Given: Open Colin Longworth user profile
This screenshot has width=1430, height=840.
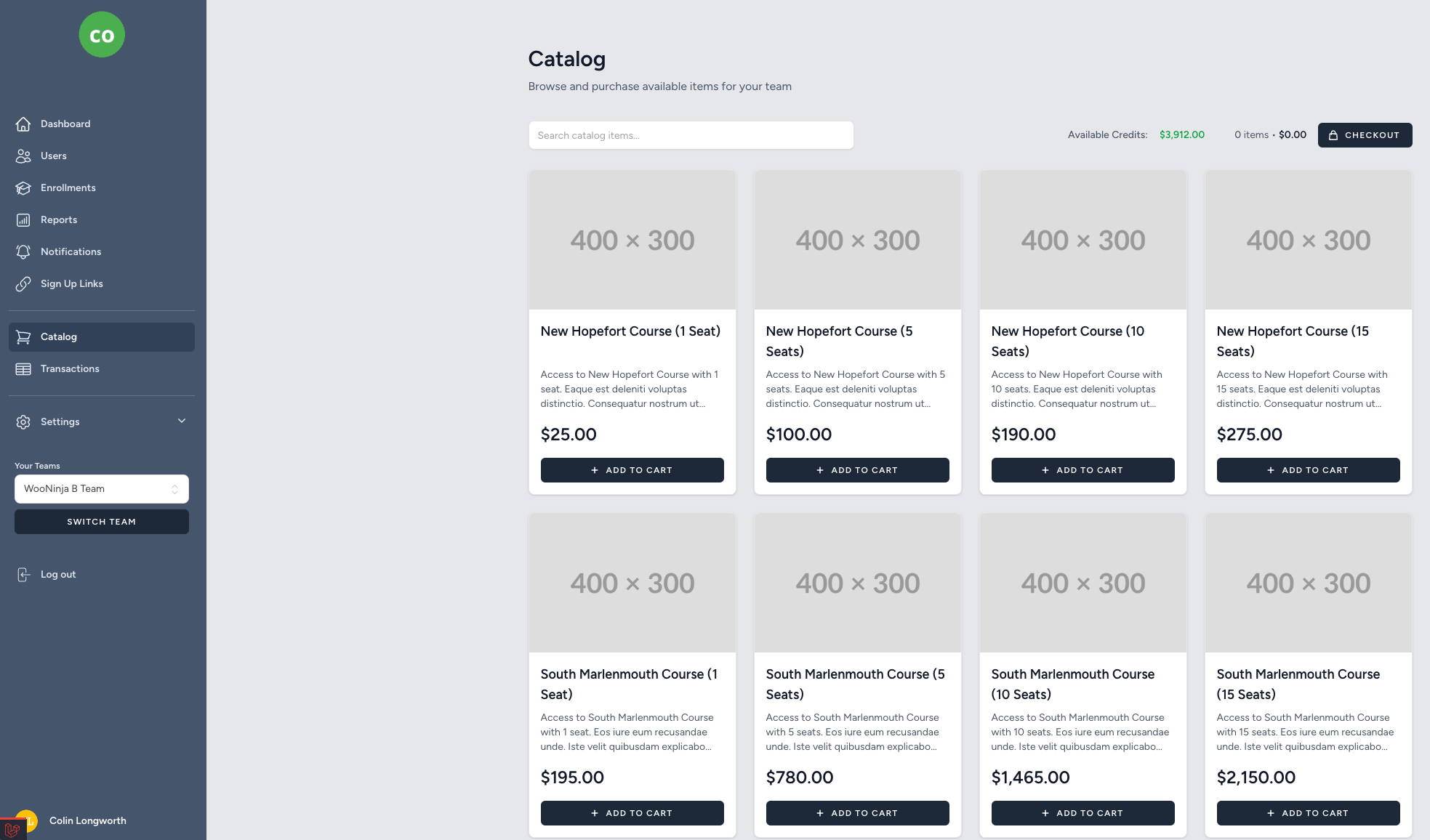Looking at the screenshot, I should pyautogui.click(x=87, y=821).
